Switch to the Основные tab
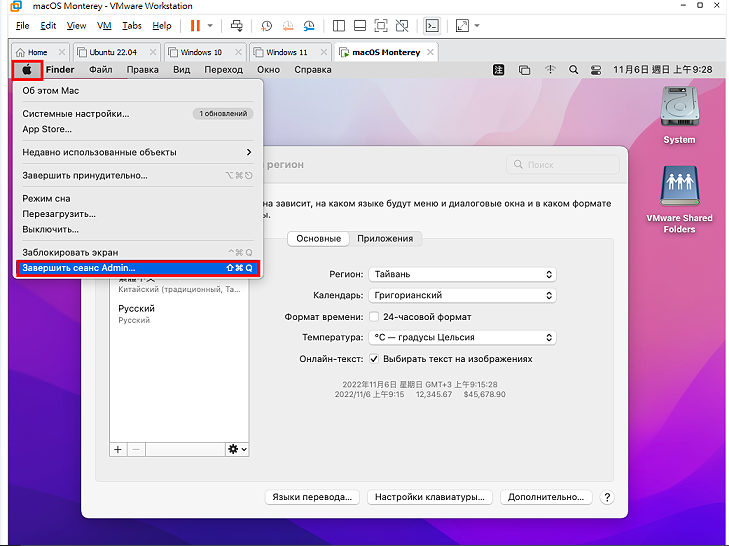 pos(318,239)
